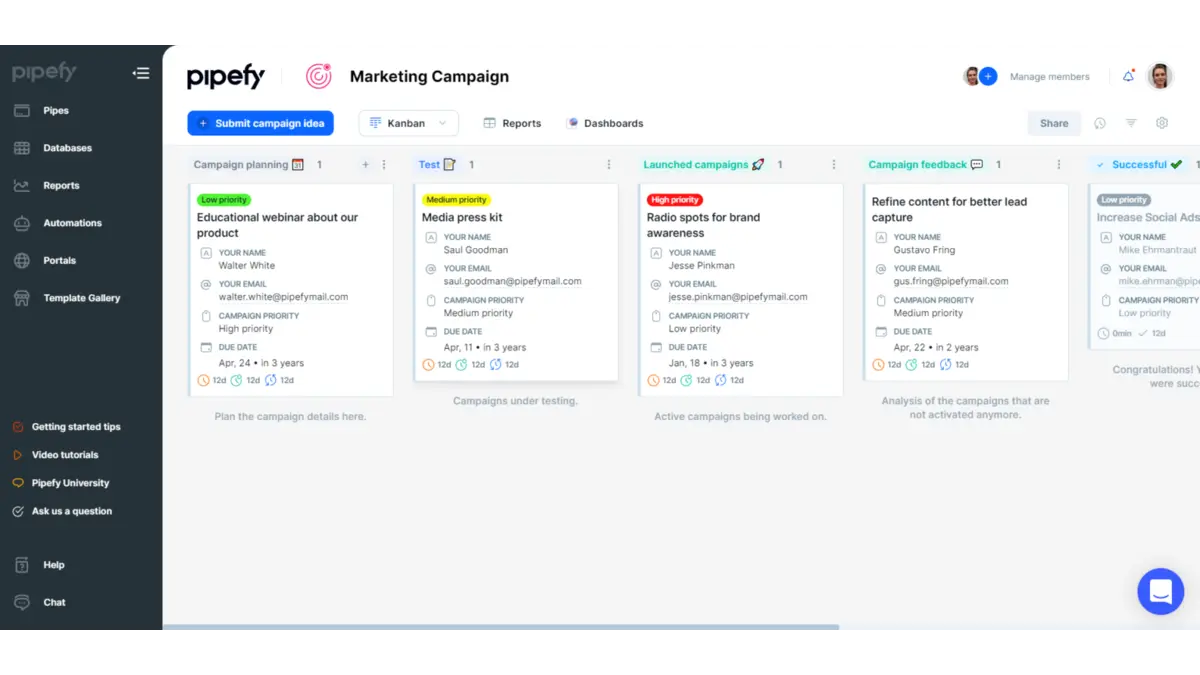Image resolution: width=1200 pixels, height=675 pixels.
Task: Click gus.fring@pipefymail.com email
Action: coord(951,281)
